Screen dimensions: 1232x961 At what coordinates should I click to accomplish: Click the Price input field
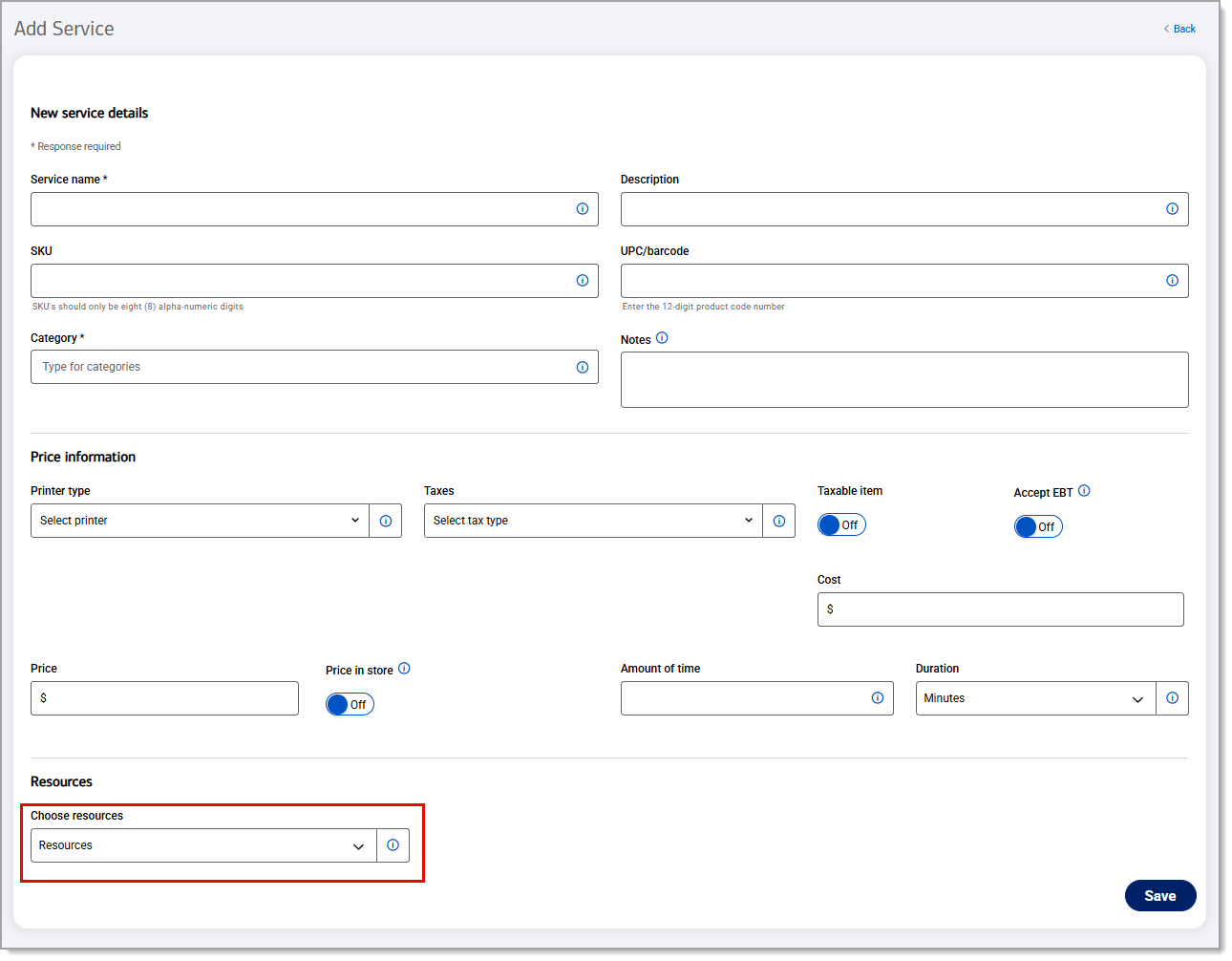pyautogui.click(x=164, y=698)
